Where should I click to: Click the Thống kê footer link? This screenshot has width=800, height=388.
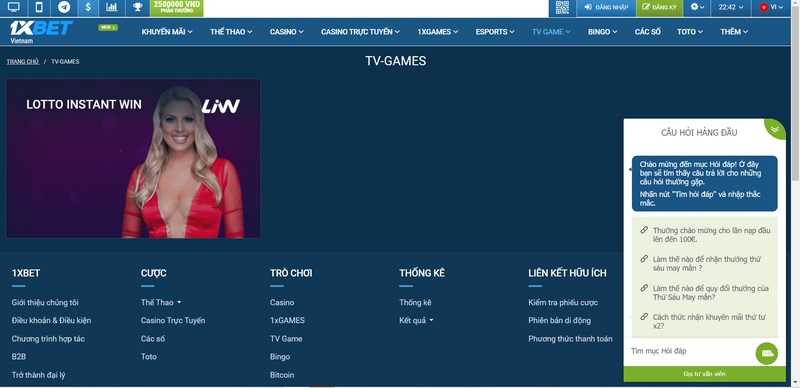[415, 302]
